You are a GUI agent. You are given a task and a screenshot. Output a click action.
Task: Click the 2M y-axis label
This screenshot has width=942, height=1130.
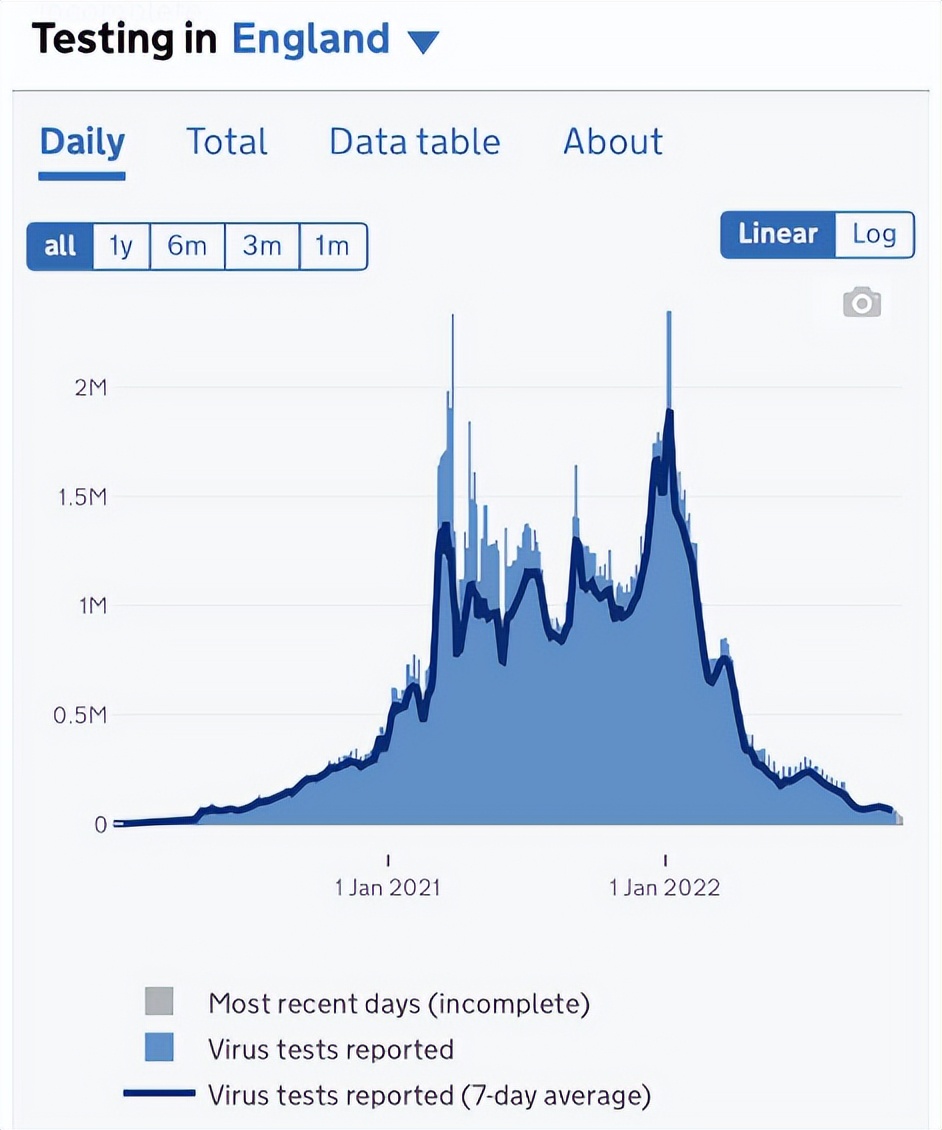click(90, 387)
